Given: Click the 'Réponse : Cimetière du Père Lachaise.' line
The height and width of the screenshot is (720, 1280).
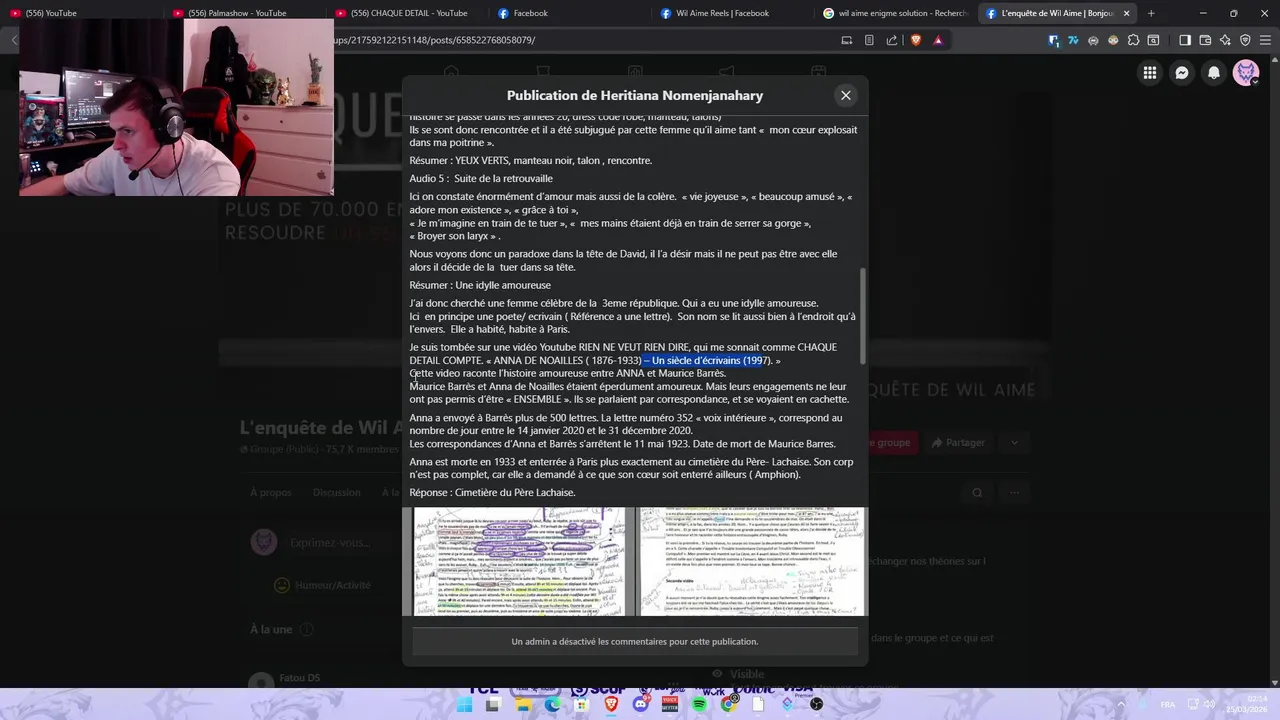Looking at the screenshot, I should coord(492,492).
